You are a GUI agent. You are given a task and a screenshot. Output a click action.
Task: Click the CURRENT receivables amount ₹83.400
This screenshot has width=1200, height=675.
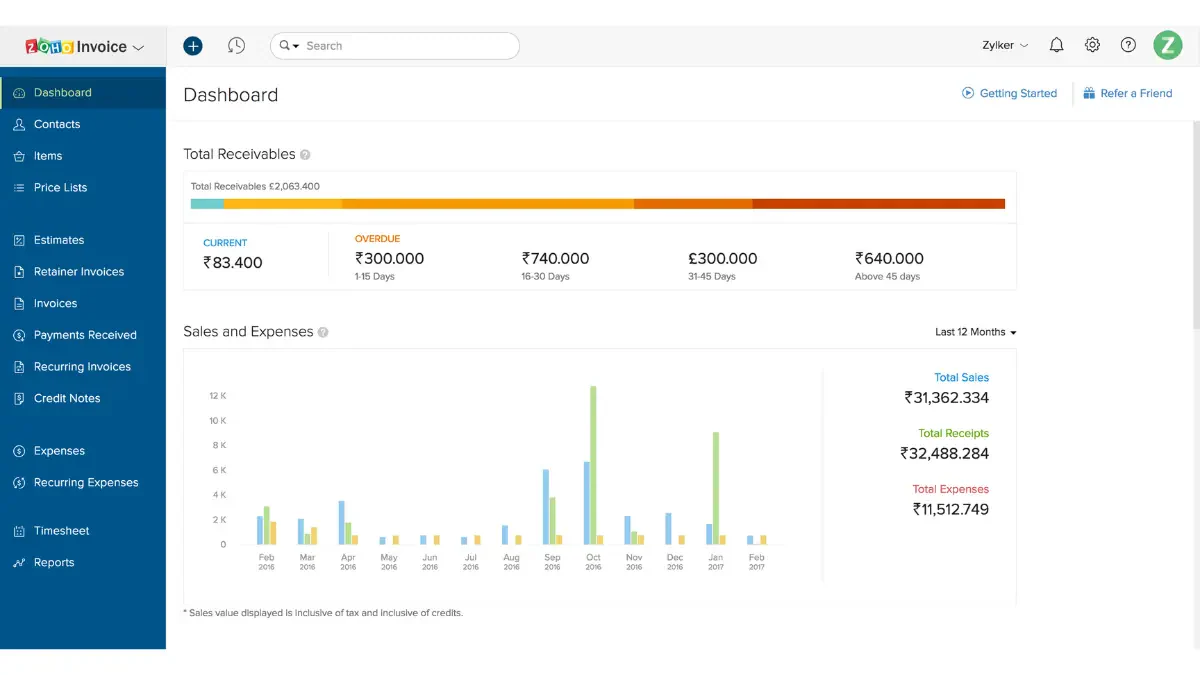tap(233, 263)
